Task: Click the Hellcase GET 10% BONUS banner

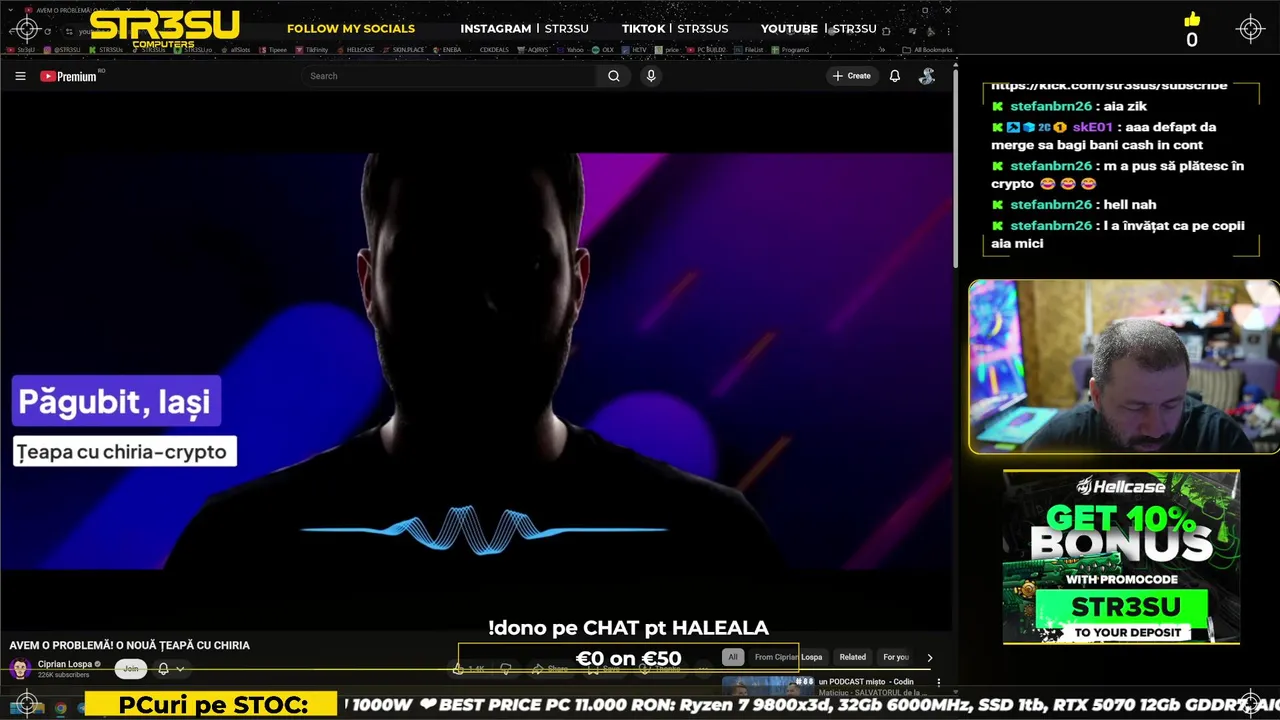Action: pyautogui.click(x=1121, y=557)
